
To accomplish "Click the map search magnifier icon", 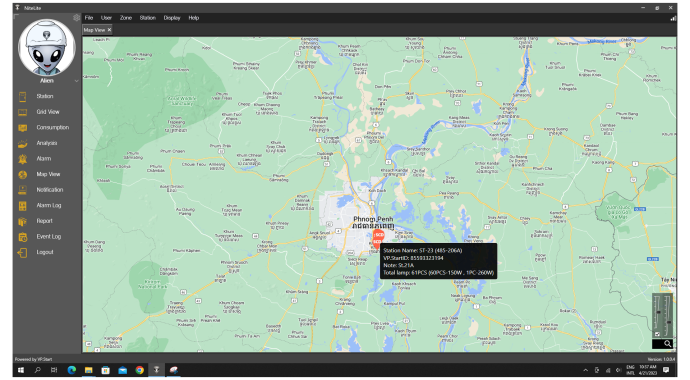I will 668,344.
